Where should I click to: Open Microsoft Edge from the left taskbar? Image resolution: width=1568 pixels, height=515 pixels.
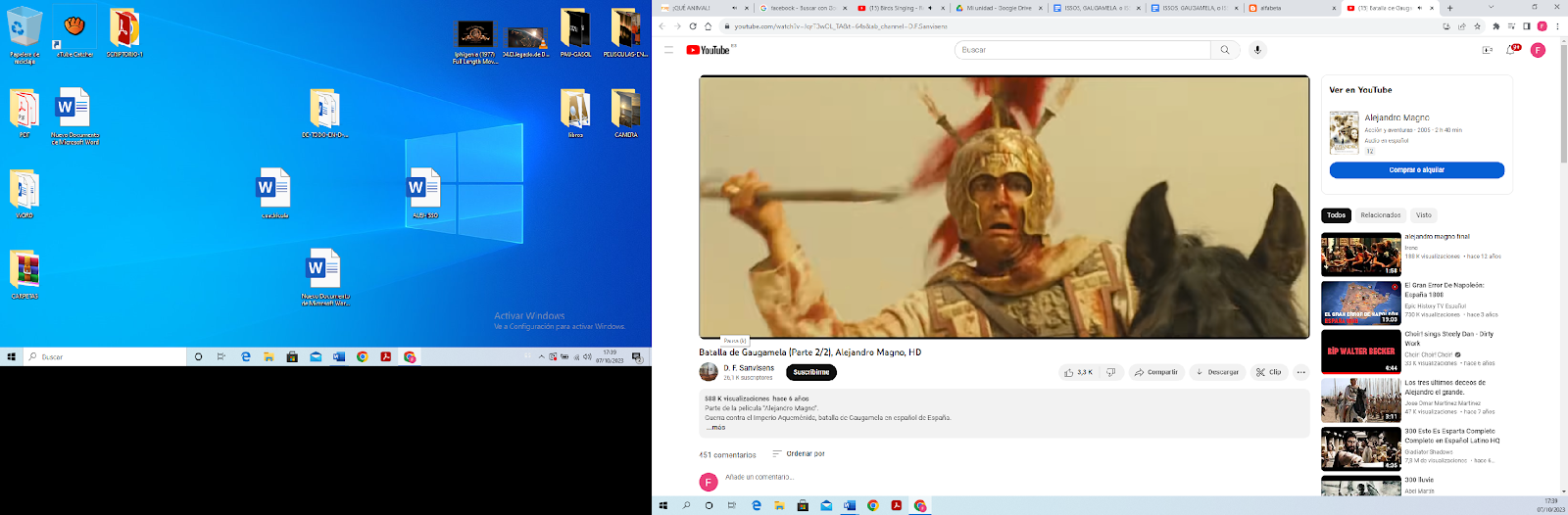[x=245, y=357]
